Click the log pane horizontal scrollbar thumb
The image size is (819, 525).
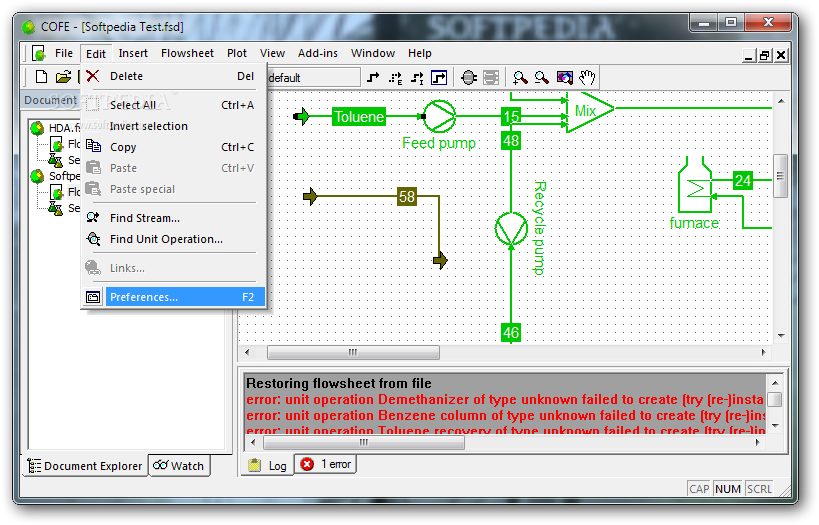[364, 442]
